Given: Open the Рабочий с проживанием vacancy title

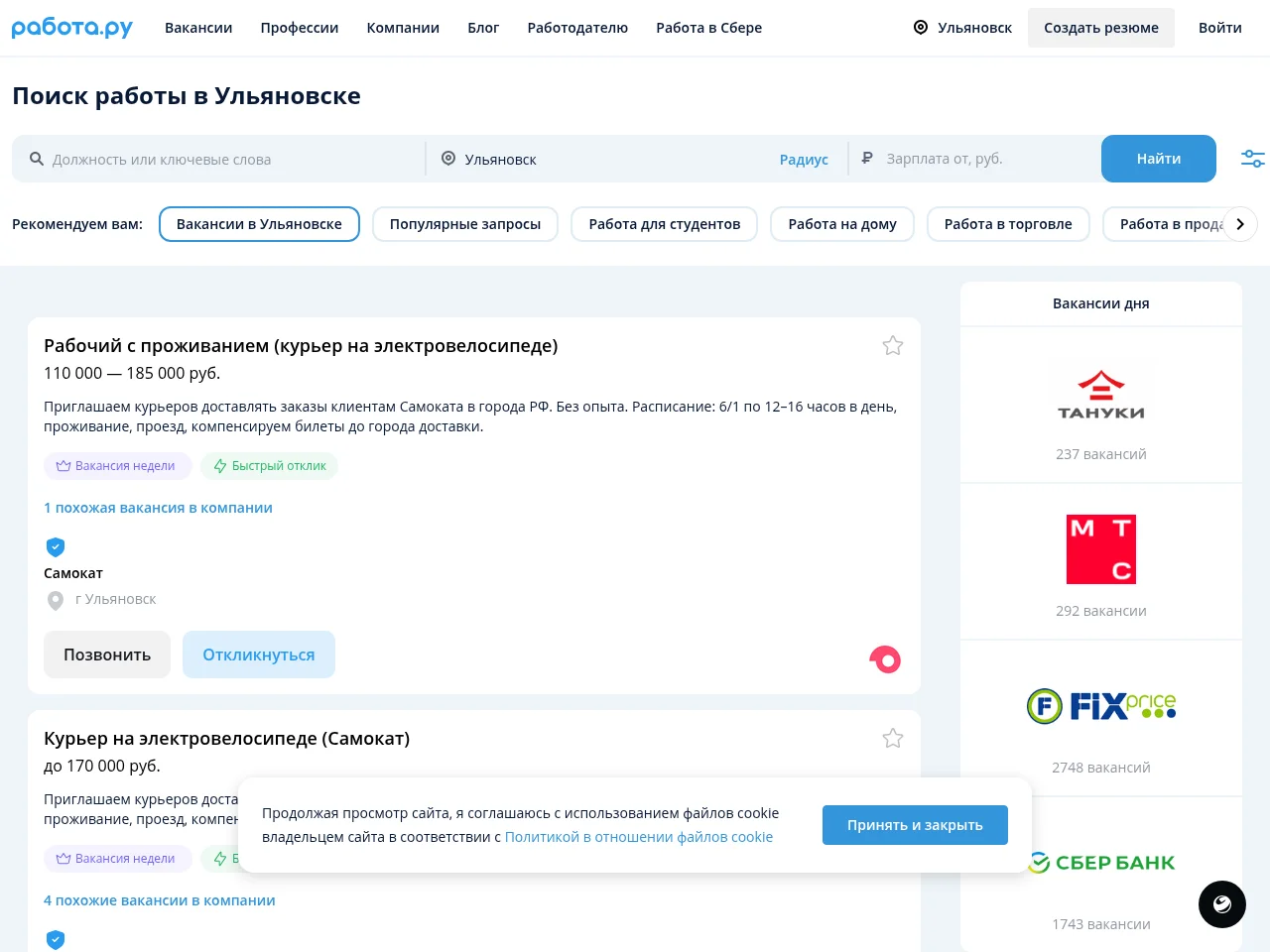Looking at the screenshot, I should pos(301,346).
